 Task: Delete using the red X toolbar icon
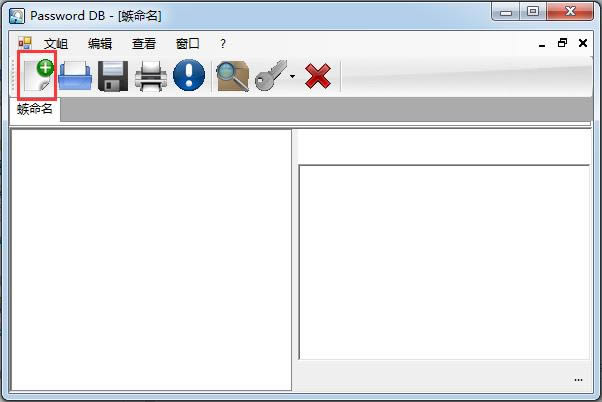click(x=318, y=76)
